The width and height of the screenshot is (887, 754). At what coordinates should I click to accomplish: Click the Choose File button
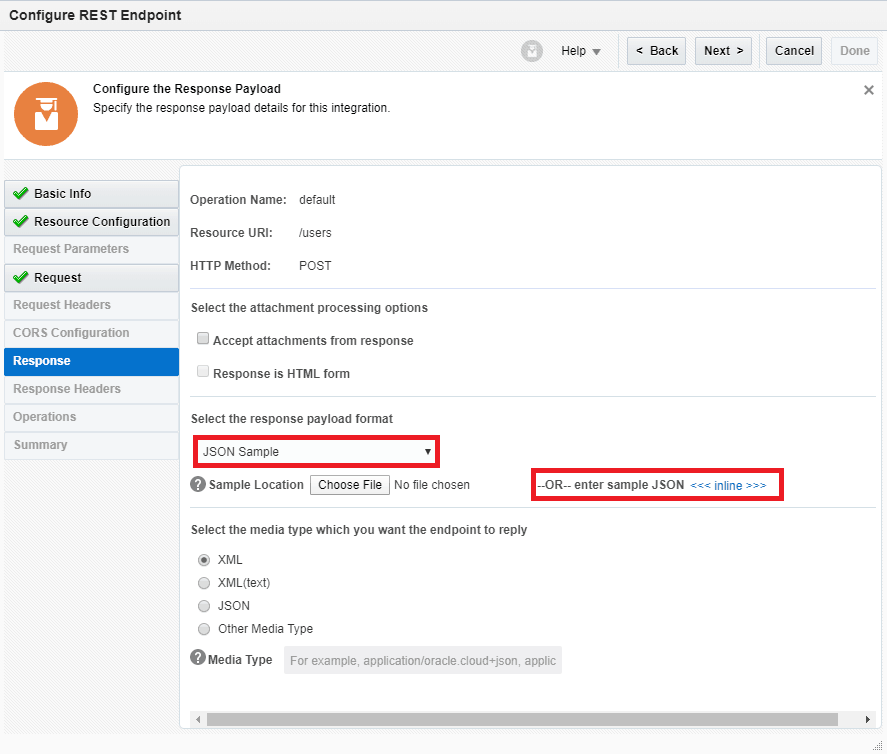click(349, 485)
